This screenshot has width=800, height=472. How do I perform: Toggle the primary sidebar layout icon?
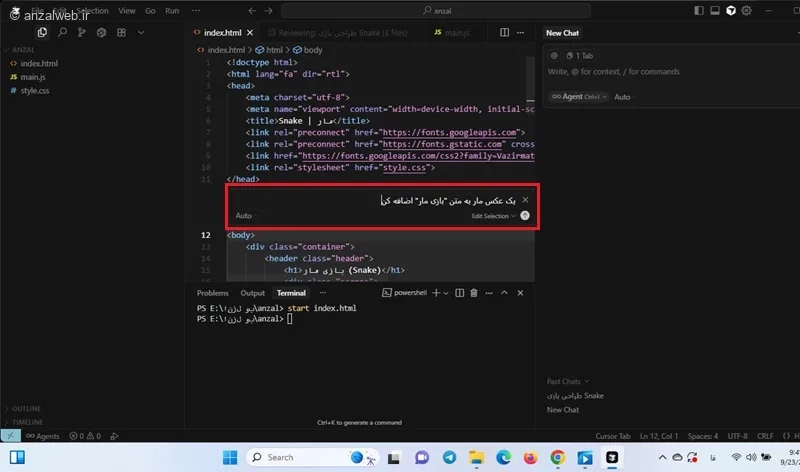699,10
